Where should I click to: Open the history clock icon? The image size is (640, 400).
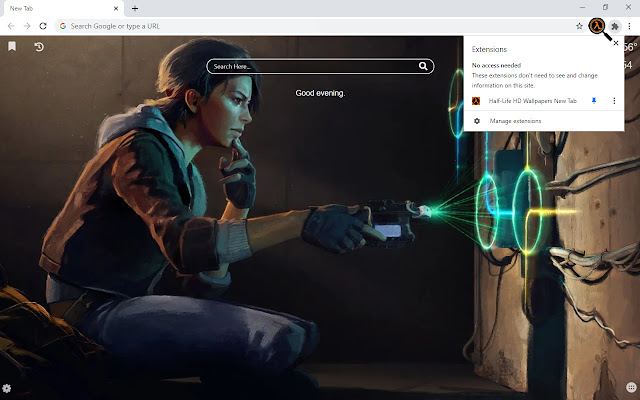click(x=39, y=47)
